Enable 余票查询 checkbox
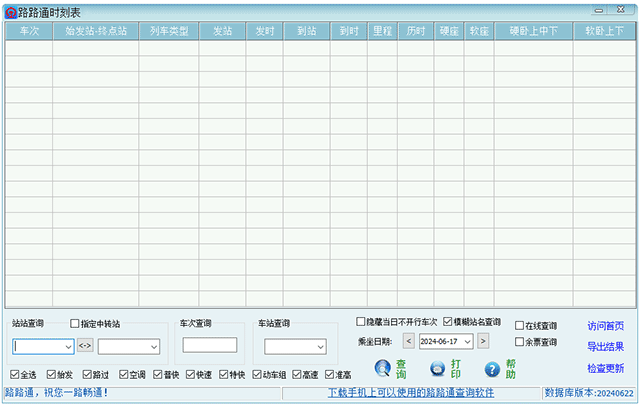The width and height of the screenshot is (640, 406). 519,342
